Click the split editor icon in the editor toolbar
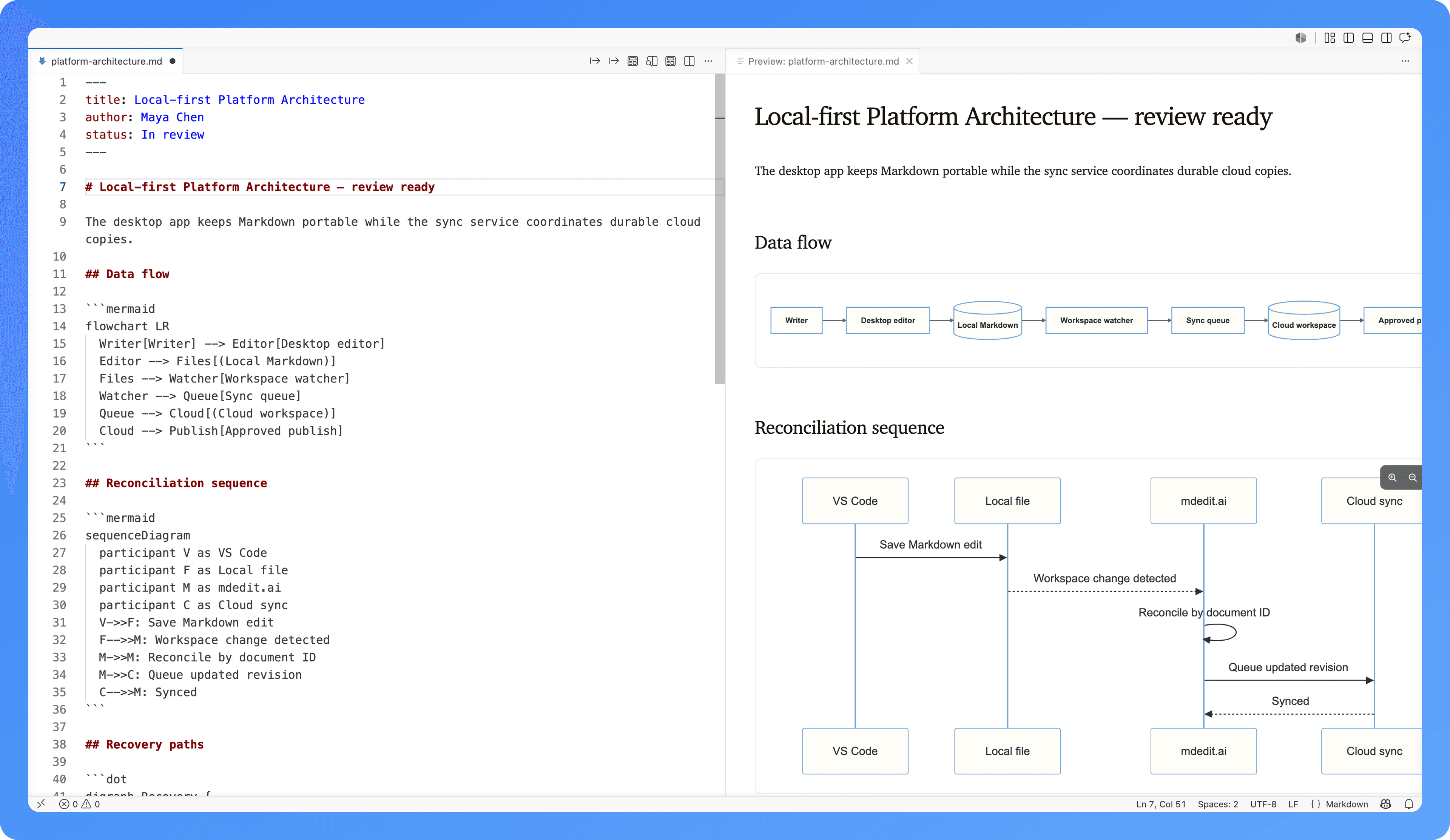Image resolution: width=1450 pixels, height=840 pixels. point(690,61)
